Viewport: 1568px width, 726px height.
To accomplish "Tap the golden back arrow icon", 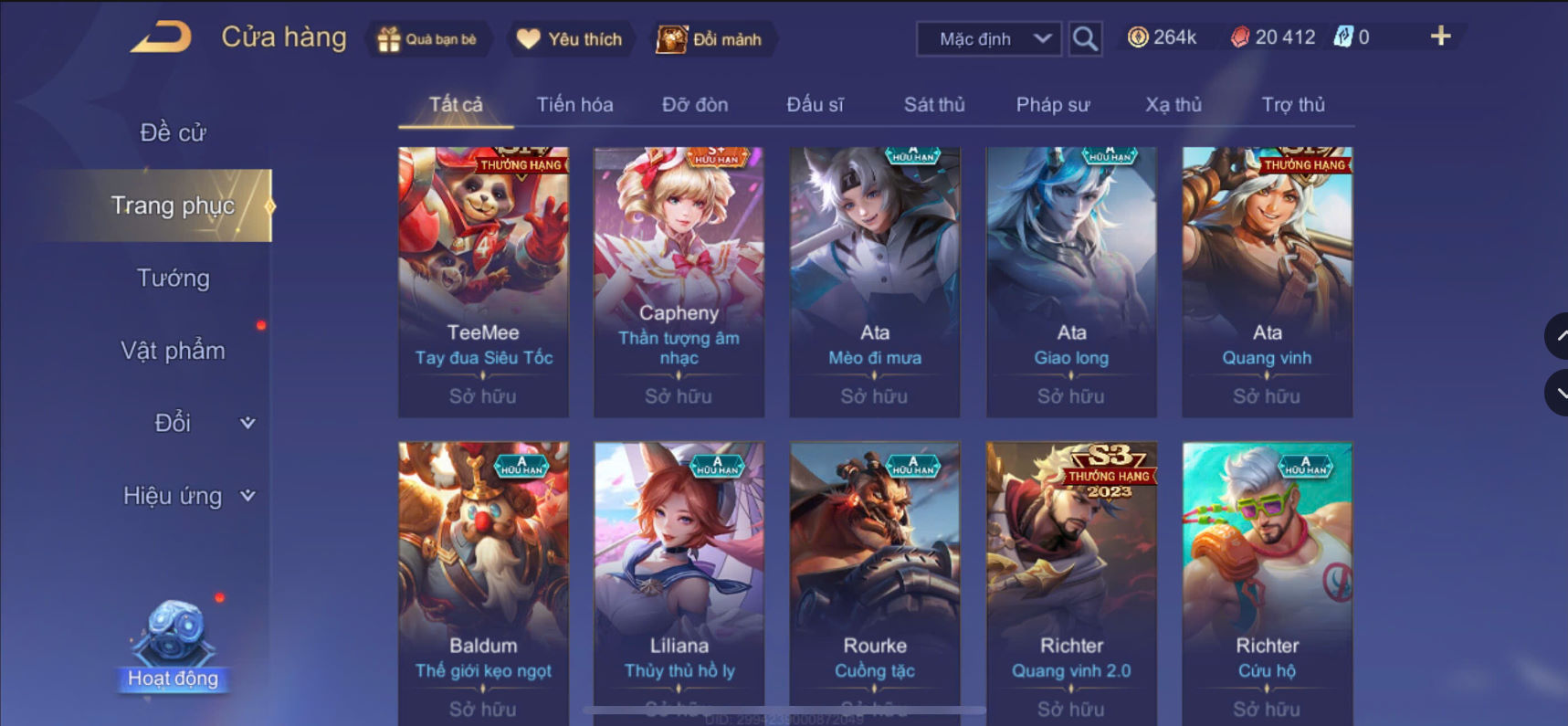I will (162, 37).
